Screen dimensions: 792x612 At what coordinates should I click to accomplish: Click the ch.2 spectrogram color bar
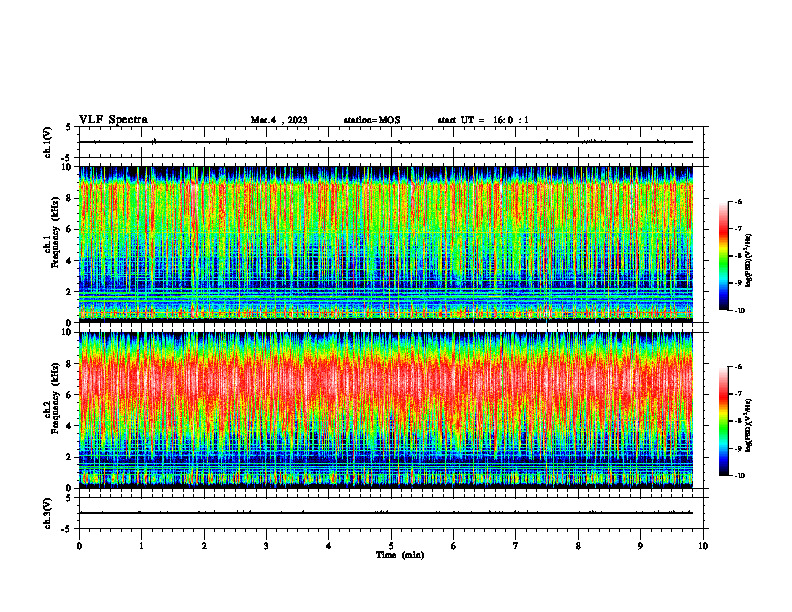pos(724,421)
